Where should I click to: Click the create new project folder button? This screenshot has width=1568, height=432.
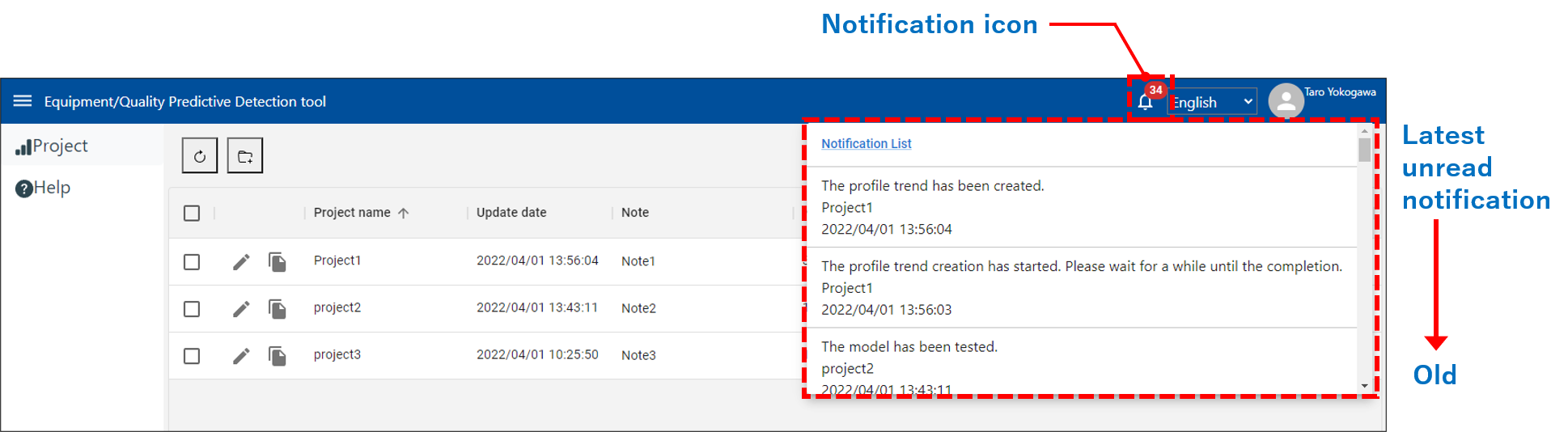tap(245, 156)
